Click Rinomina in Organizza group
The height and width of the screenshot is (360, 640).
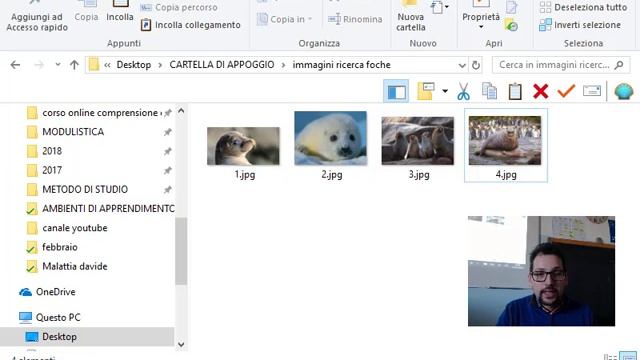[355, 19]
